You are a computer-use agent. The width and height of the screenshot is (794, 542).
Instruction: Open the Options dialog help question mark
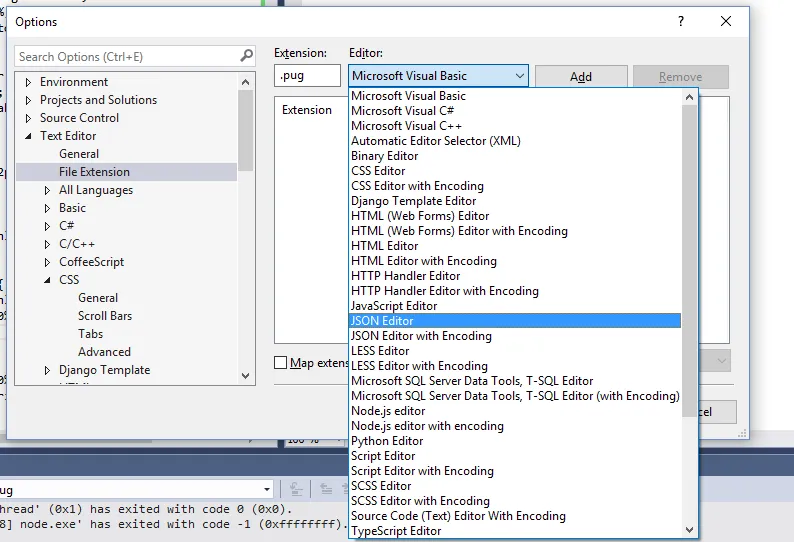tap(681, 21)
